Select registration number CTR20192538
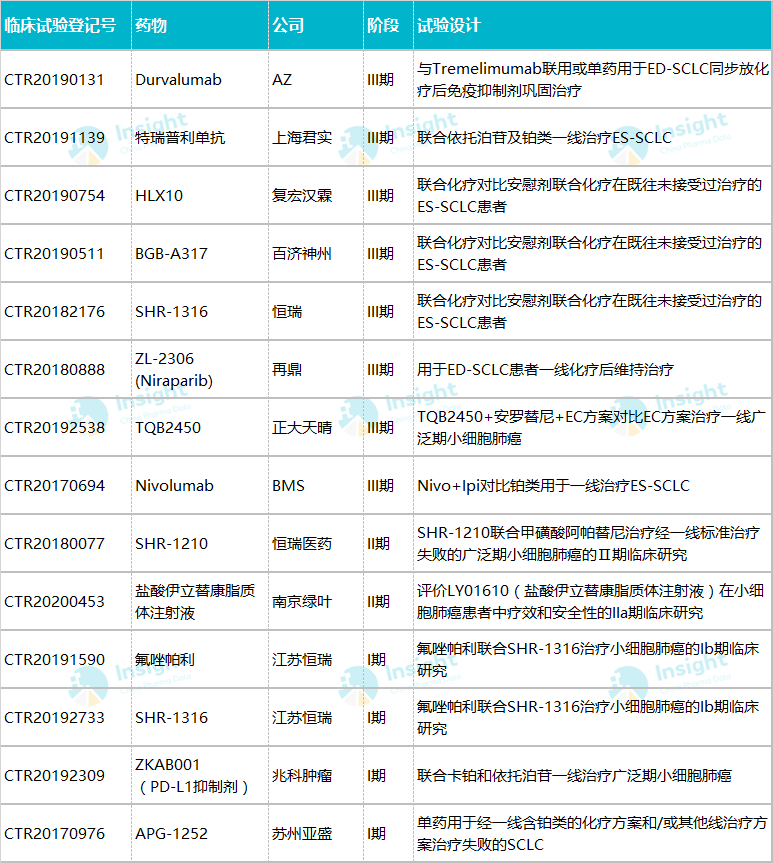The height and width of the screenshot is (863, 773). click(x=54, y=428)
